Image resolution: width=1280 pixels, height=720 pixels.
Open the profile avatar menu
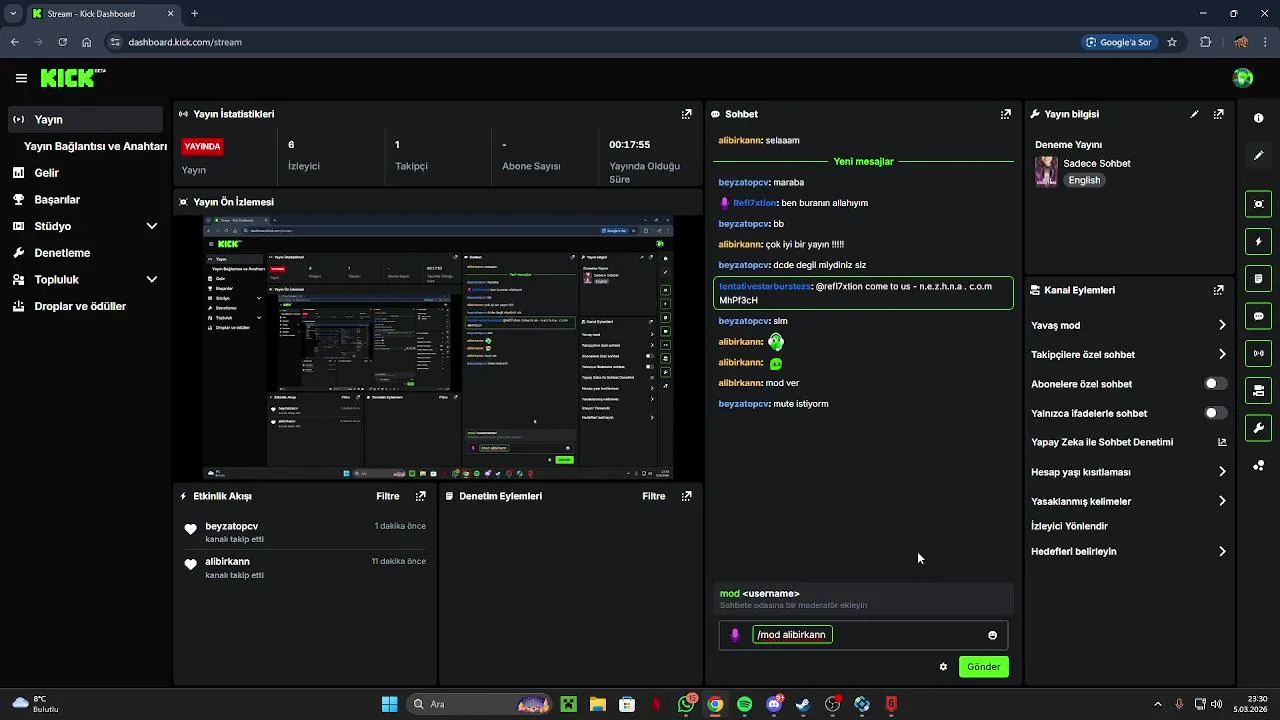click(1243, 78)
